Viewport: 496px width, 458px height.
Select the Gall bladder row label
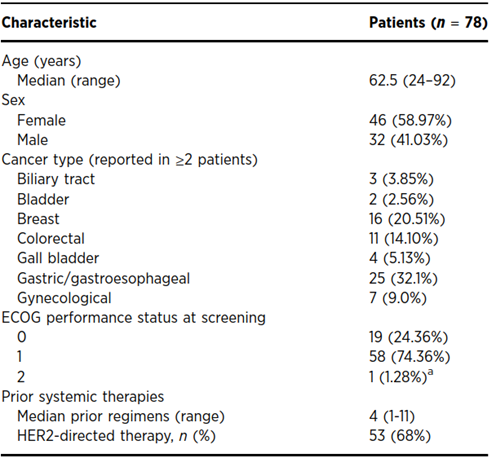[58, 258]
